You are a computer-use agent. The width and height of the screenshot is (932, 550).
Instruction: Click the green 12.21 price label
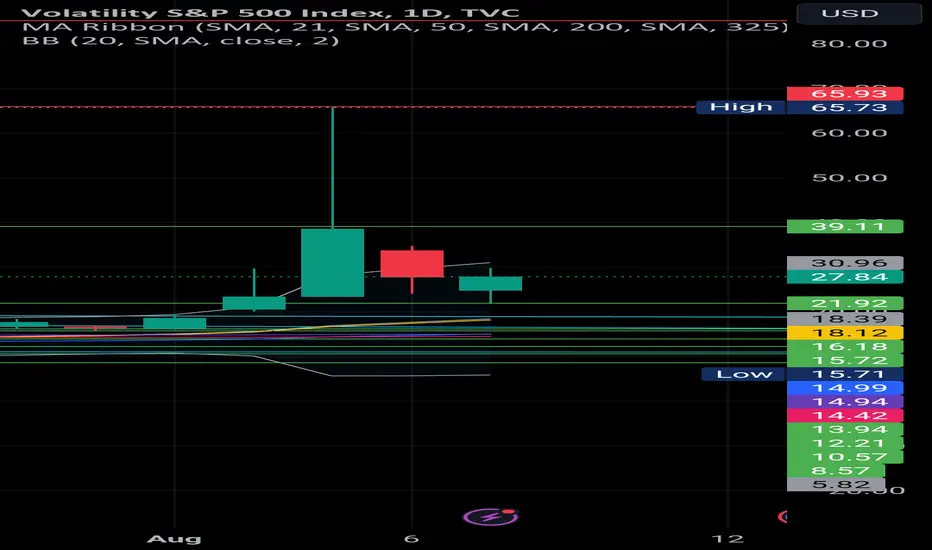coord(845,443)
